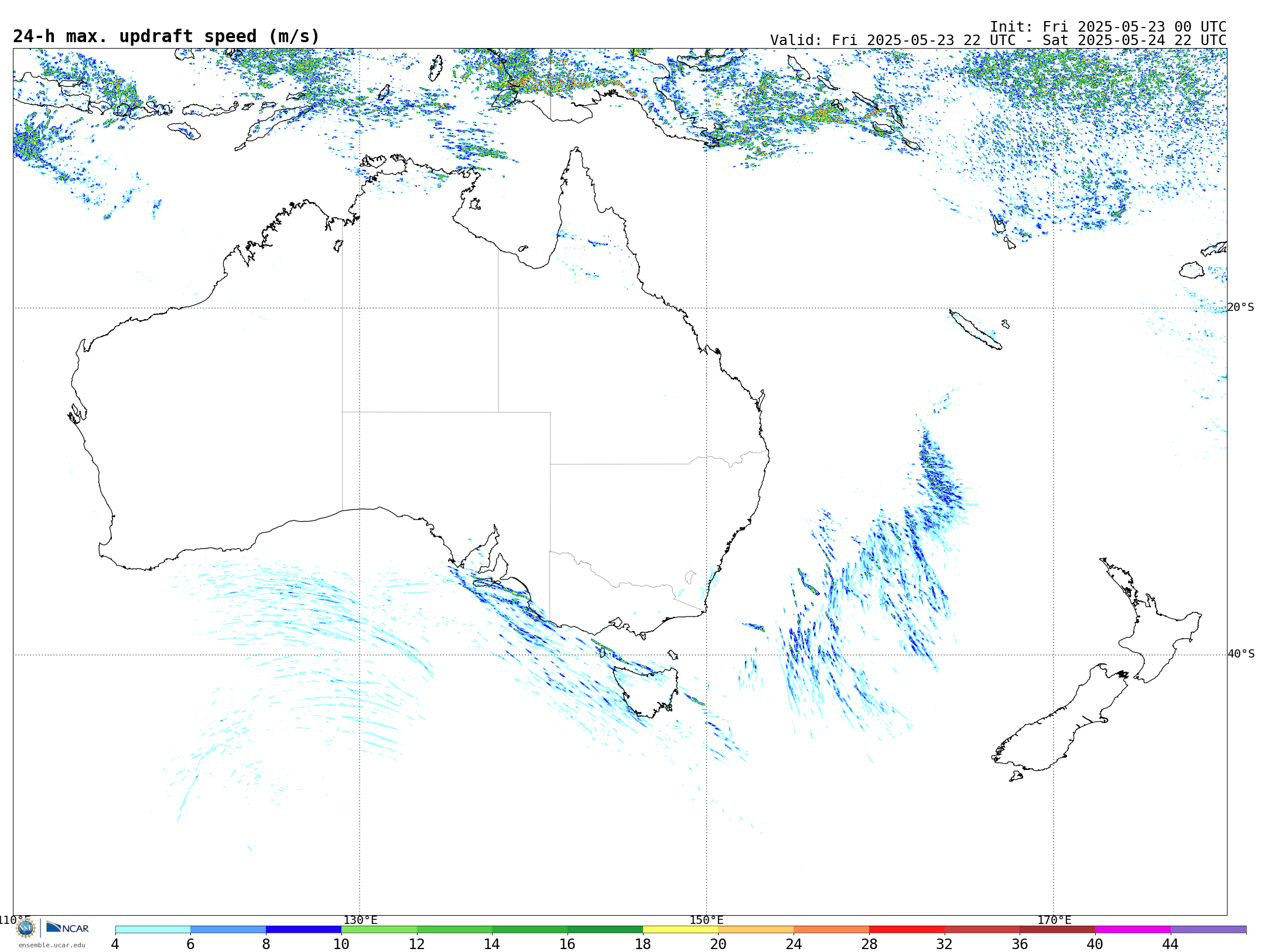Click the colorbar tick label '24'
Screen dimensions: 1265x952
pos(794,944)
